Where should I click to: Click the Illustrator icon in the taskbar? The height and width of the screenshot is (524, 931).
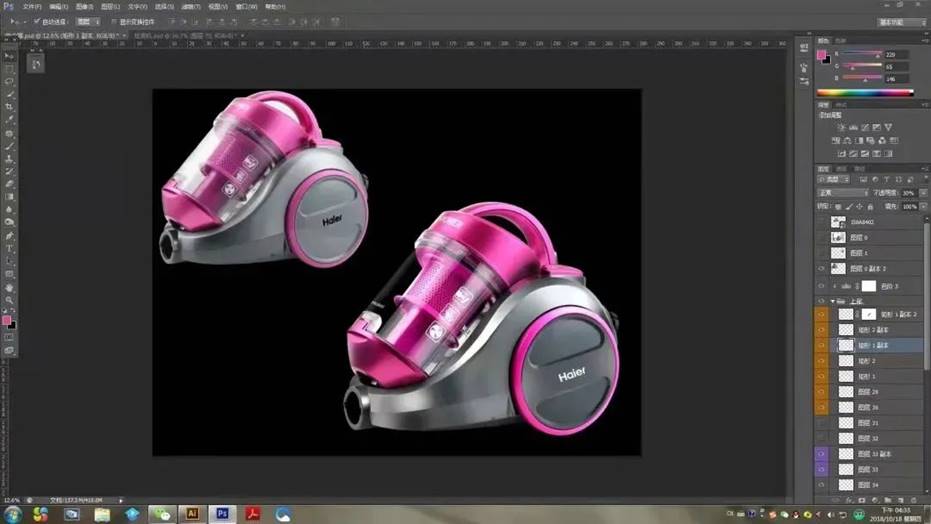[x=192, y=513]
